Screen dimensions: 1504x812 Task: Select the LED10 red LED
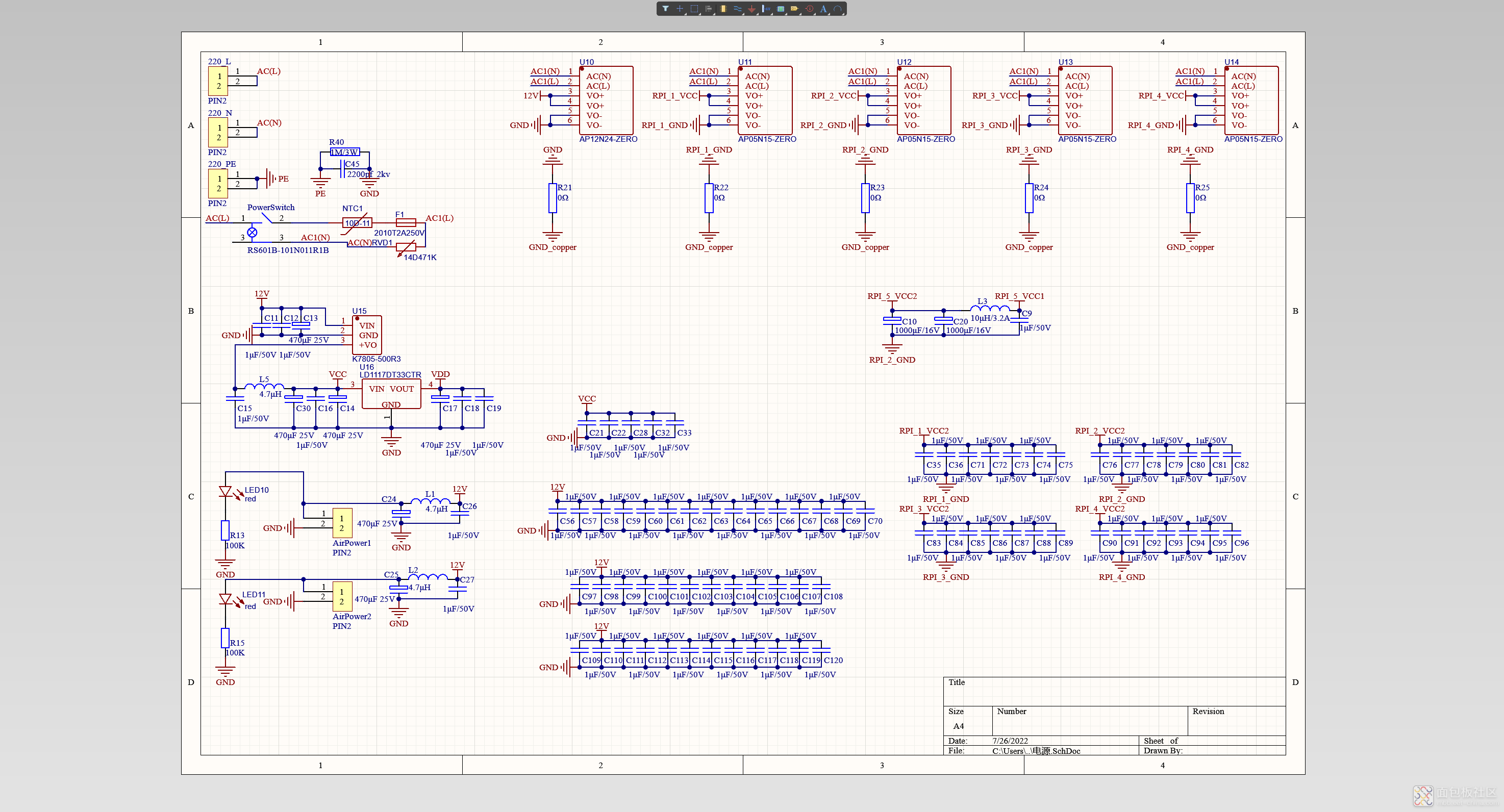[225, 492]
